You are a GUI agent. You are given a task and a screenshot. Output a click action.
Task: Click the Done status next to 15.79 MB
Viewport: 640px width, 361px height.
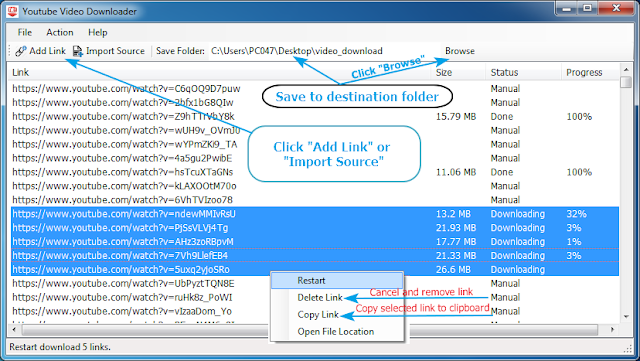tap(502, 116)
